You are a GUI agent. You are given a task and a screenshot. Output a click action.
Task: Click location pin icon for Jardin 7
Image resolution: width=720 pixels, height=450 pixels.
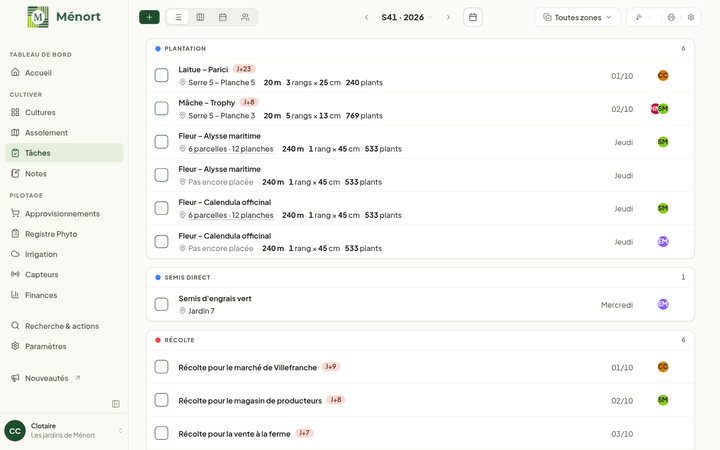click(x=182, y=311)
